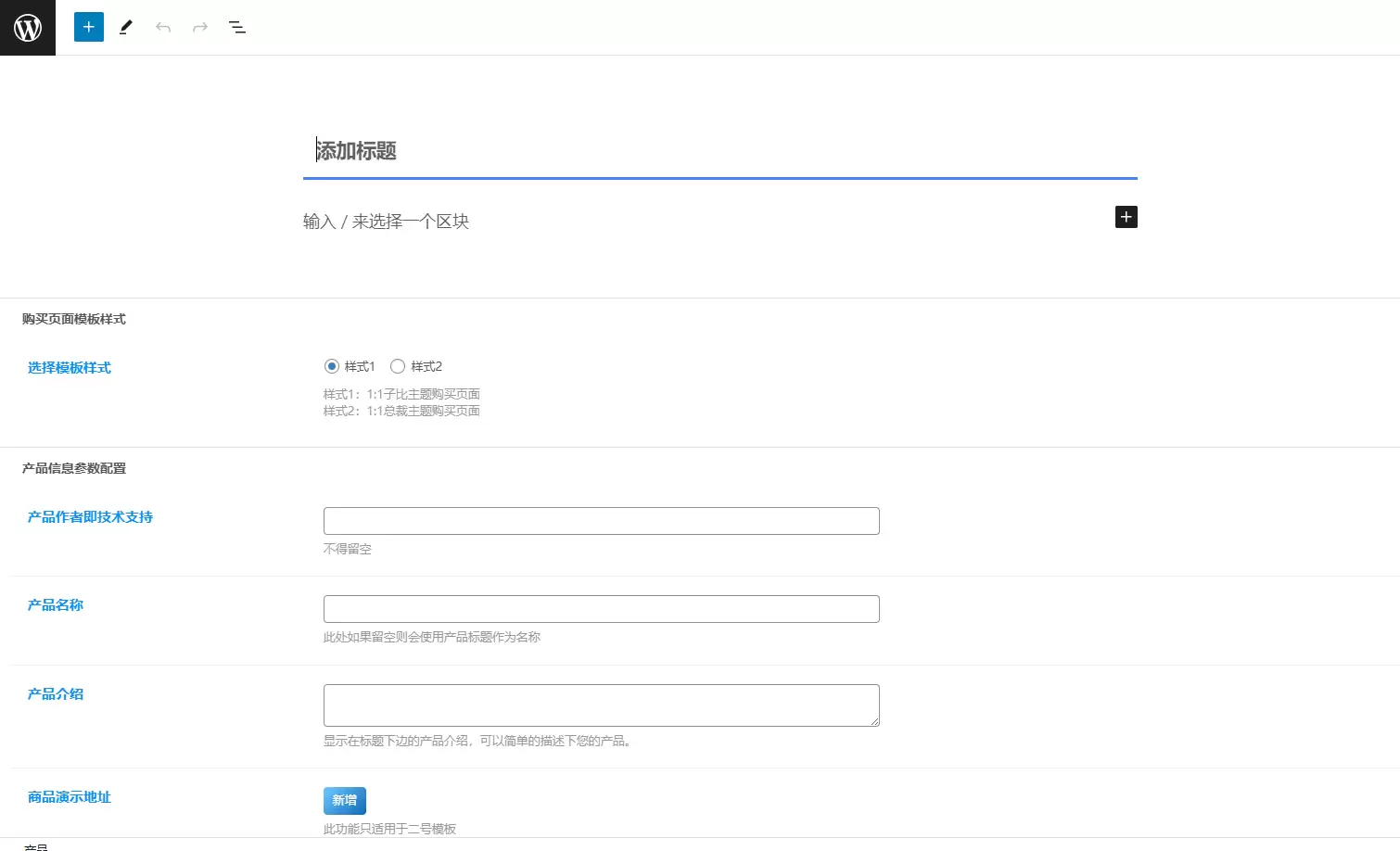This screenshot has height=851, width=1400.
Task: Click the 产品介绍 field label
Action: tap(56, 694)
